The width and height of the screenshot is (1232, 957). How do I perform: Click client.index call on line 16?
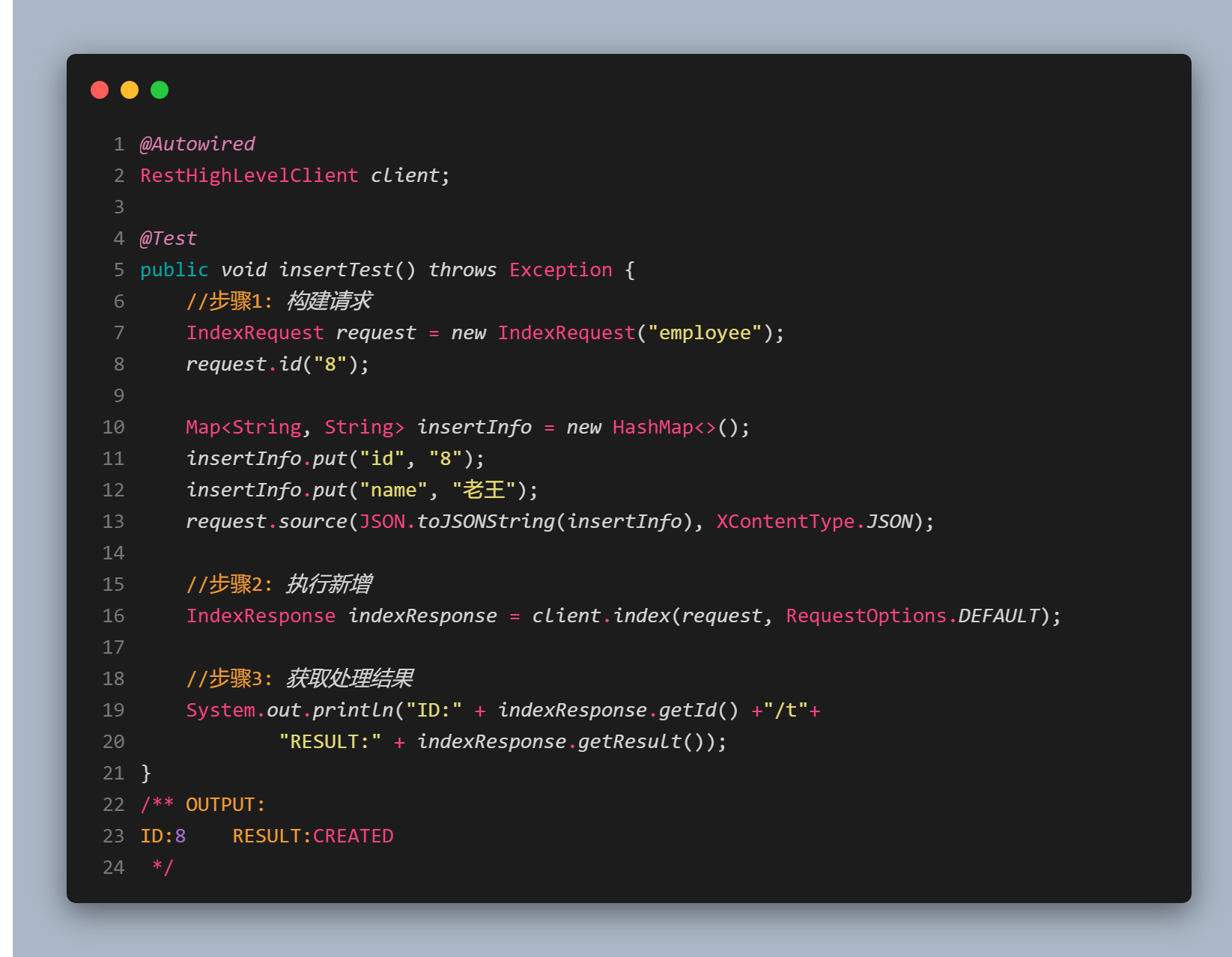601,616
